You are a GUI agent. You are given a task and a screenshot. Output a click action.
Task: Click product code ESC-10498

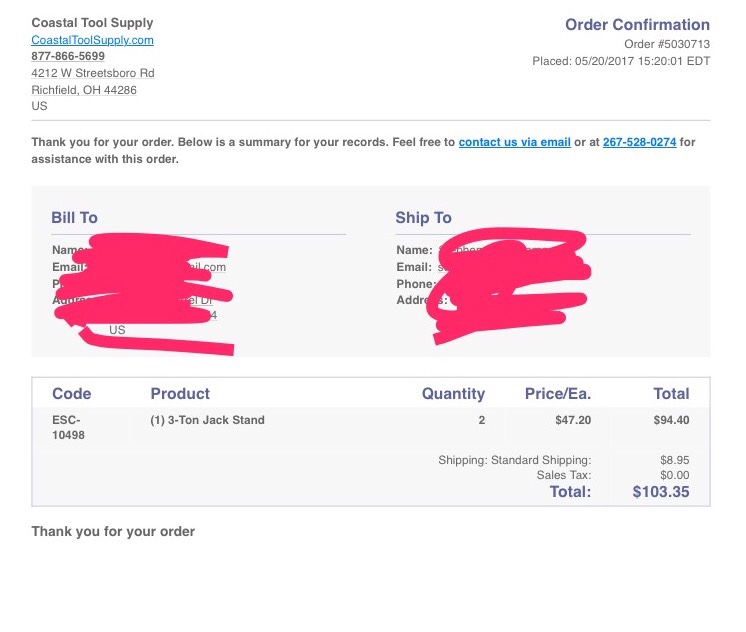[x=68, y=427]
